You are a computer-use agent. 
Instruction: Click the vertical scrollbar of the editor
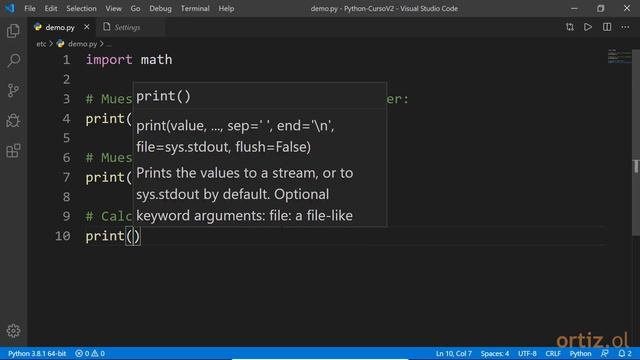(x=636, y=143)
